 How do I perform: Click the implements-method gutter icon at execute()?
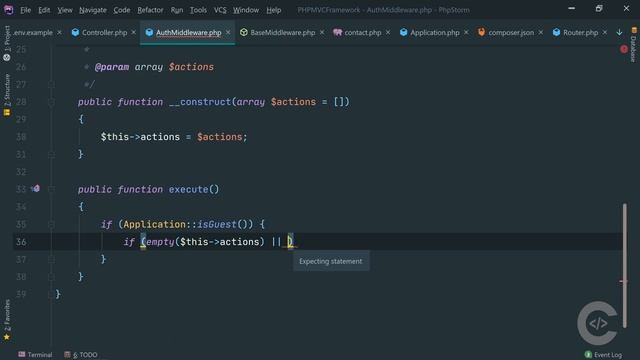tap(36, 189)
